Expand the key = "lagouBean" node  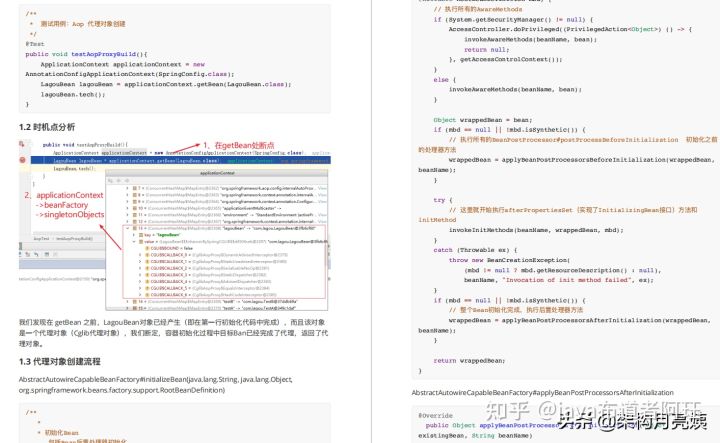(x=134, y=235)
